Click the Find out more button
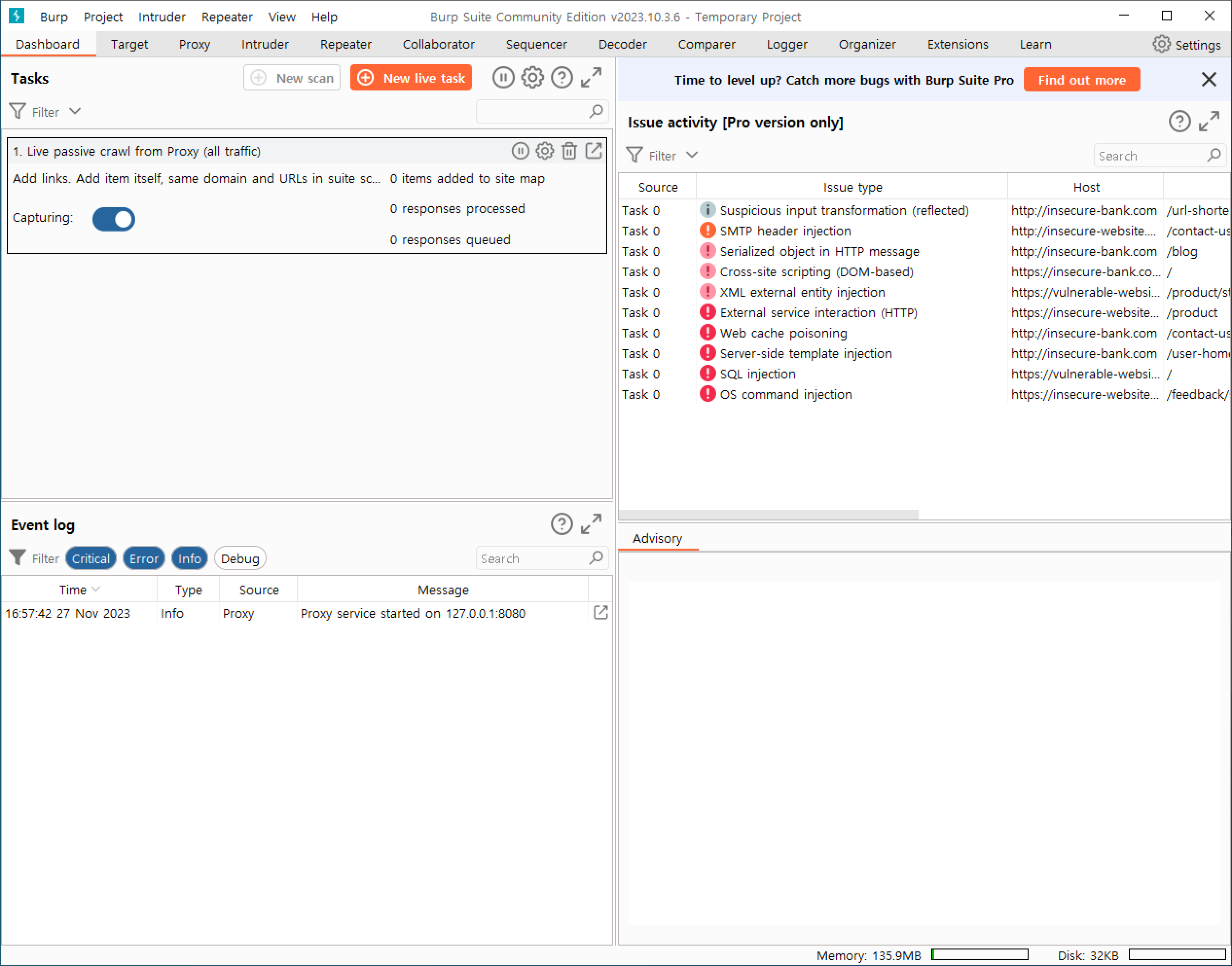This screenshot has height=966, width=1232. click(1081, 80)
